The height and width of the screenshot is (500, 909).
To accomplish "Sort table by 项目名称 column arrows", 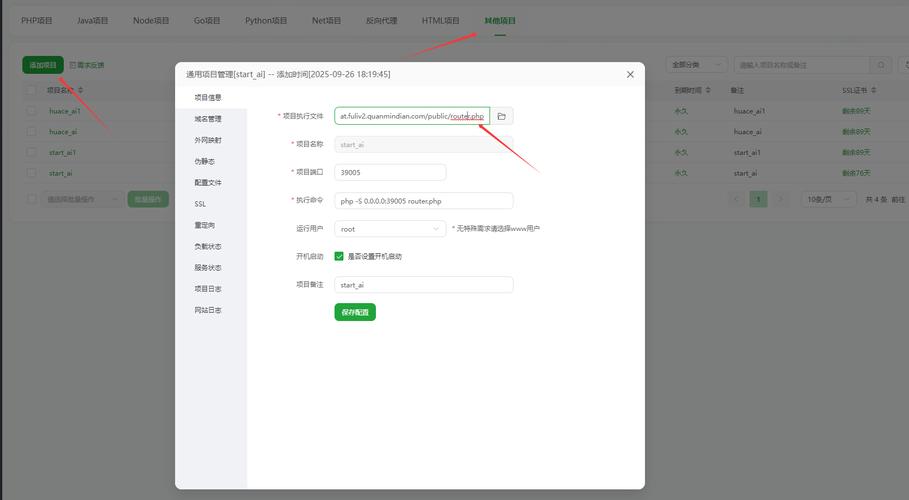I will point(81,90).
